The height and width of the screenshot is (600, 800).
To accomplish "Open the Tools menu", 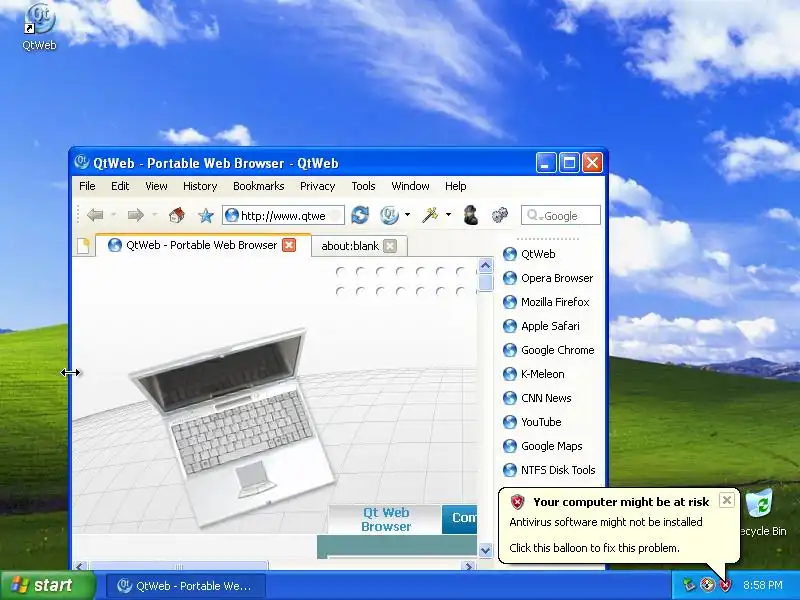I will (363, 186).
